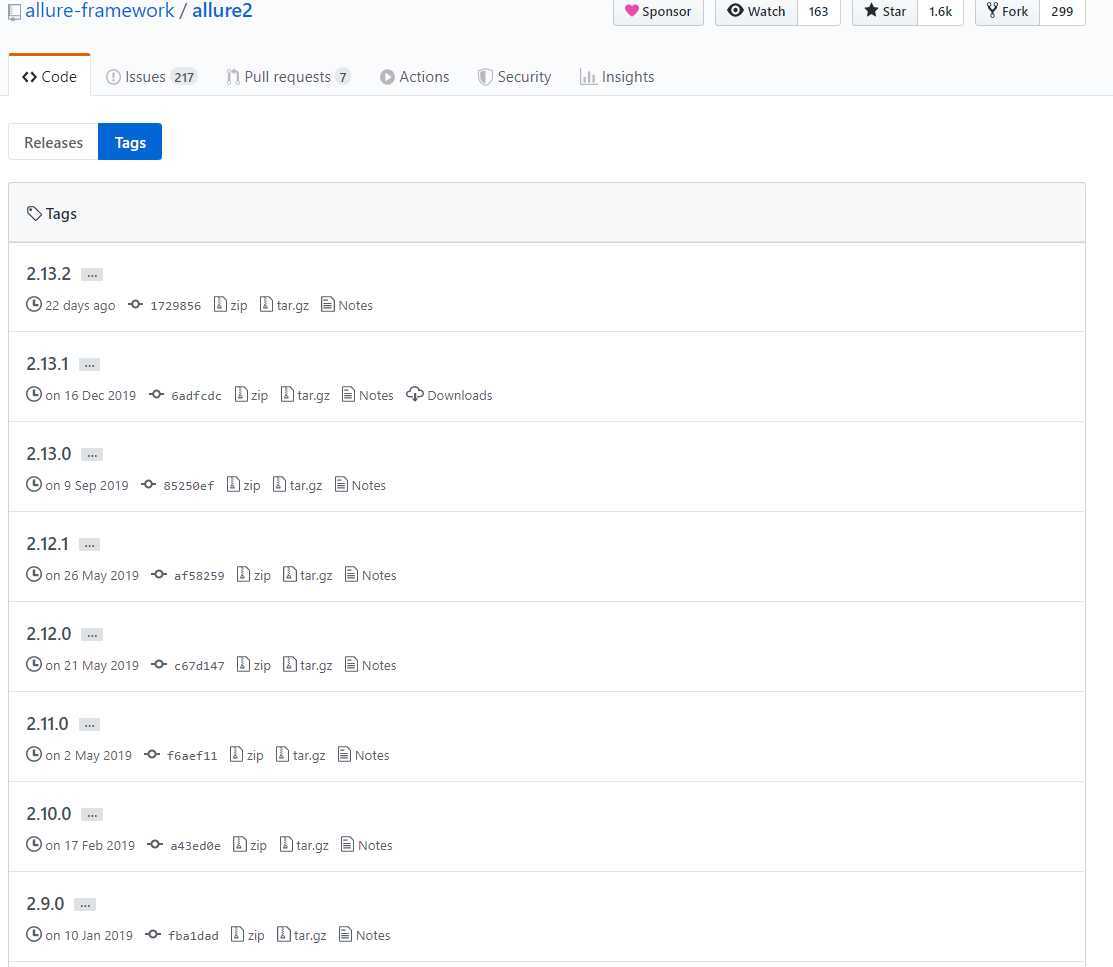Viewport: 1113px width, 967px height.
Task: Open Downloads for tag 2.13.1
Action: pyautogui.click(x=449, y=395)
